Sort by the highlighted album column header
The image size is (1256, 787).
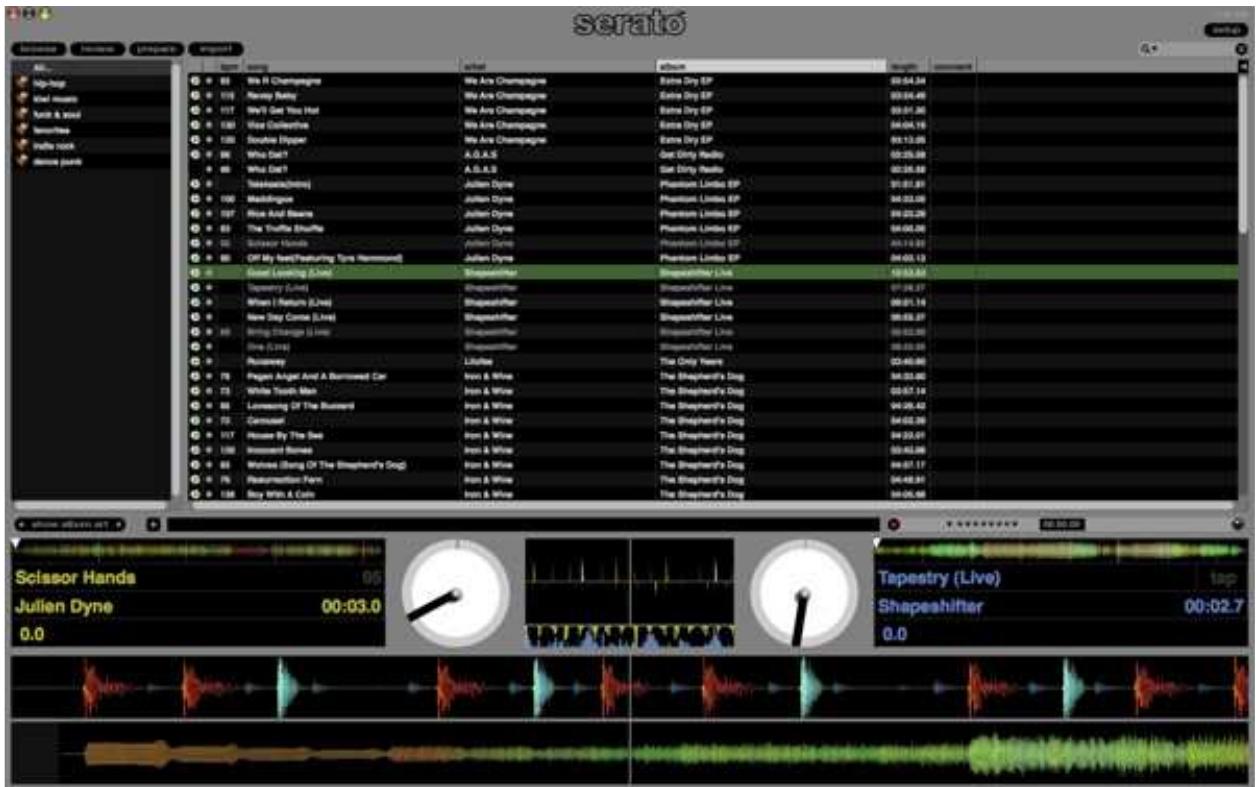point(771,66)
